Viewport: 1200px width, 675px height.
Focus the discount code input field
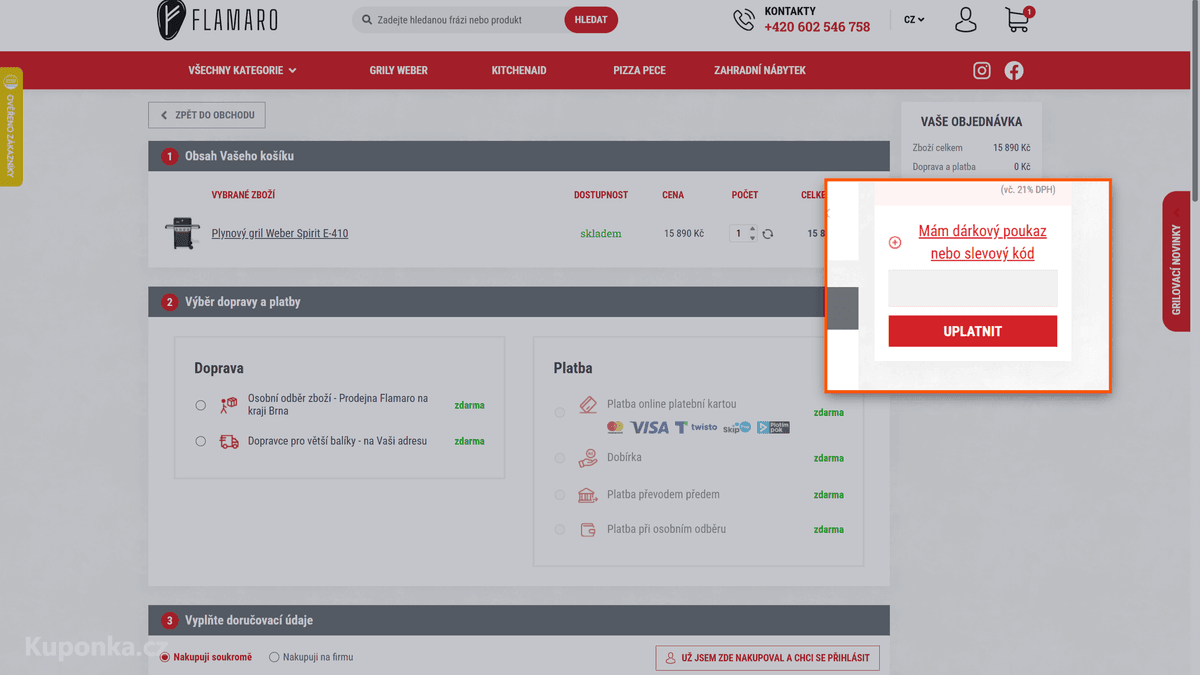click(x=973, y=288)
